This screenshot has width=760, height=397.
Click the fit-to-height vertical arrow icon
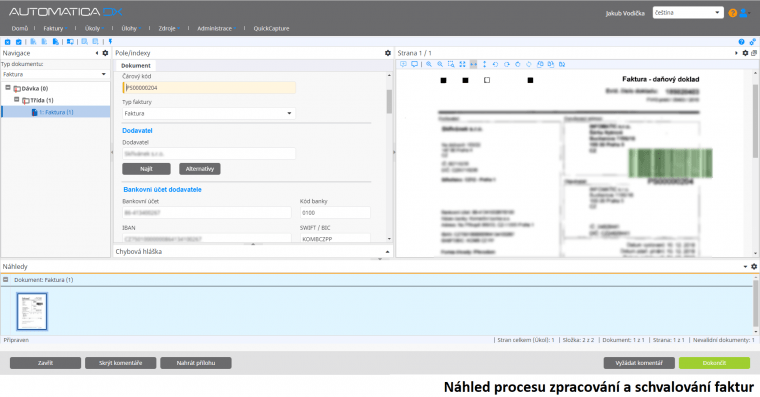pyautogui.click(x=484, y=64)
